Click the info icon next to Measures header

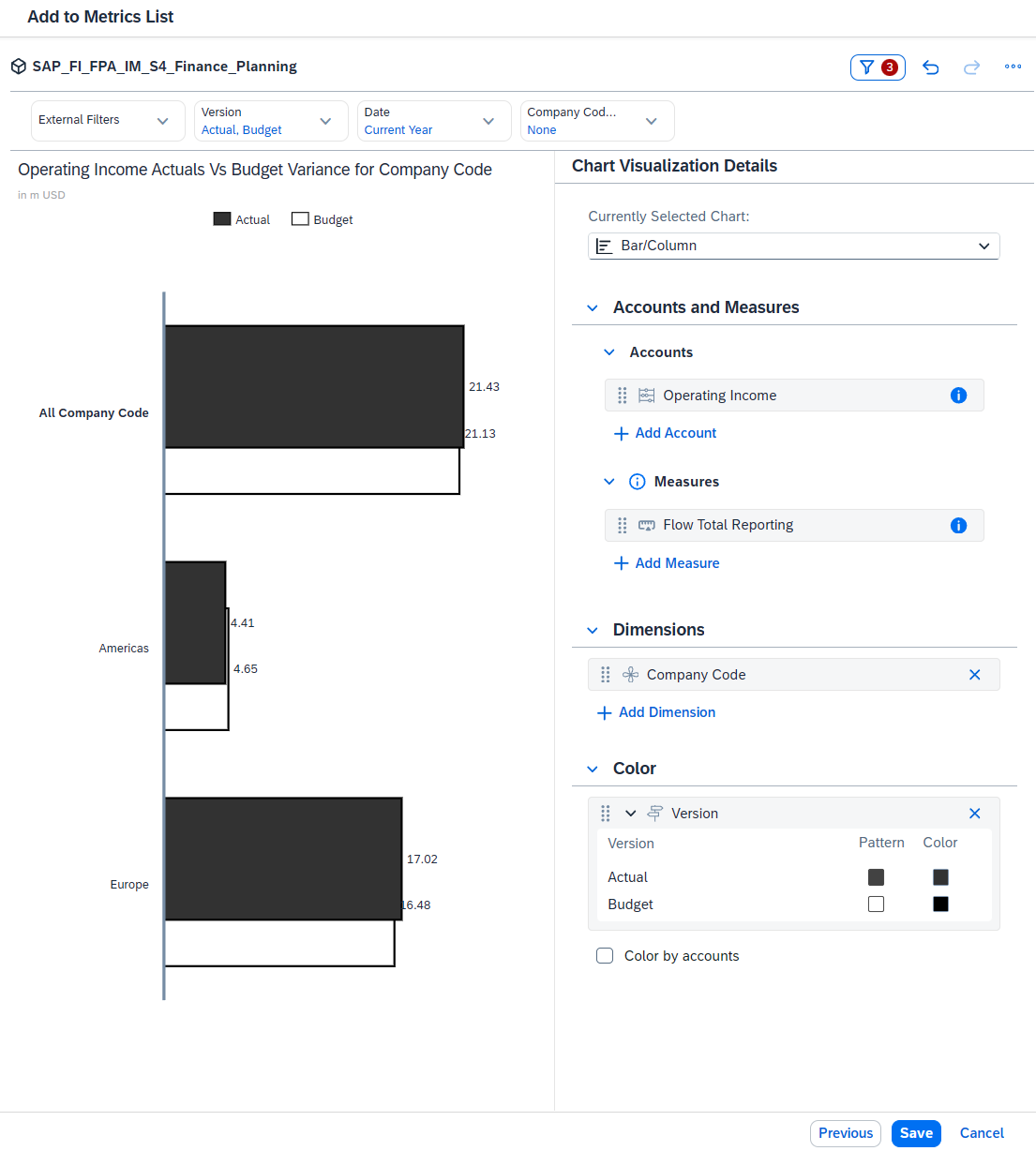click(x=638, y=481)
